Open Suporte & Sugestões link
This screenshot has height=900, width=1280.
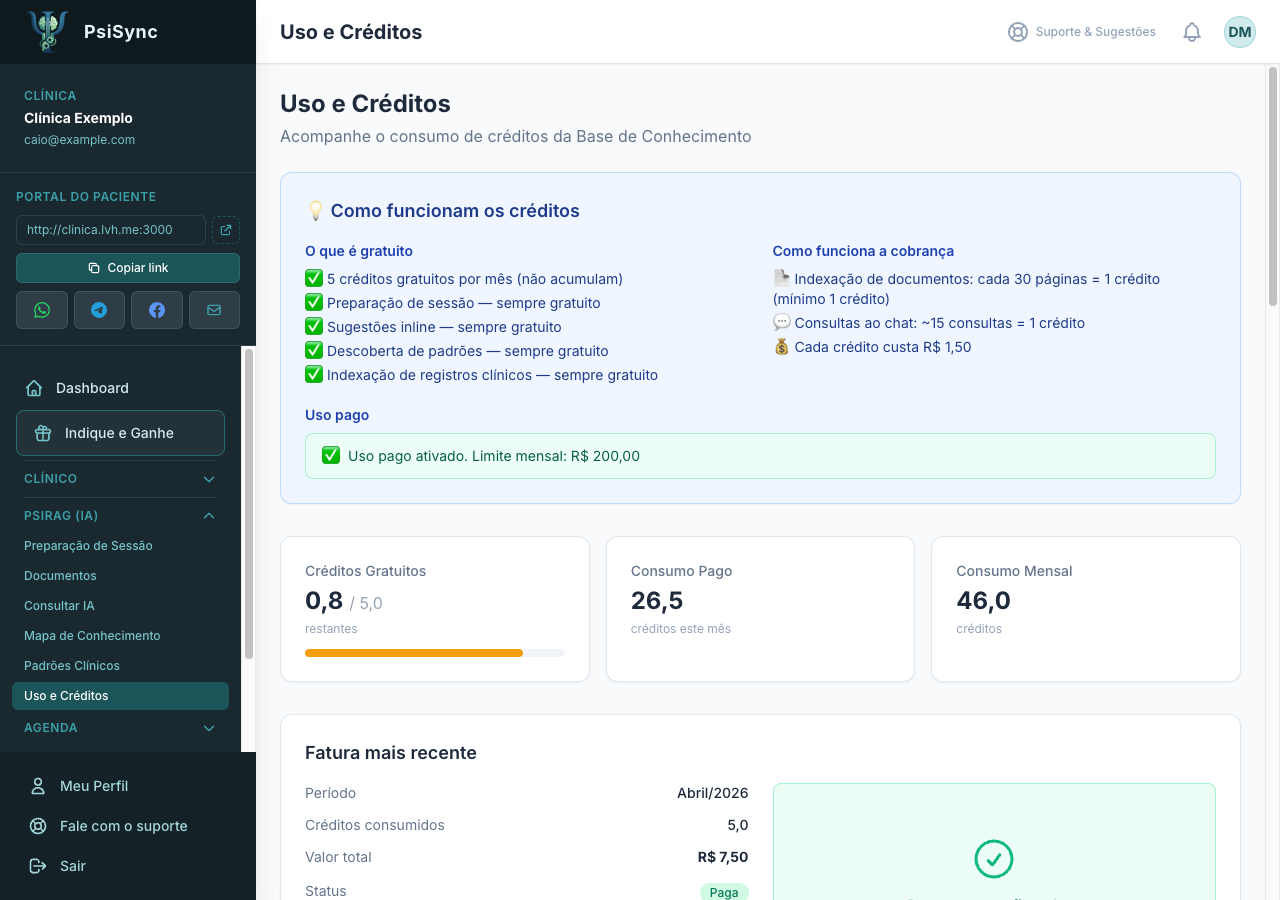coord(1082,32)
